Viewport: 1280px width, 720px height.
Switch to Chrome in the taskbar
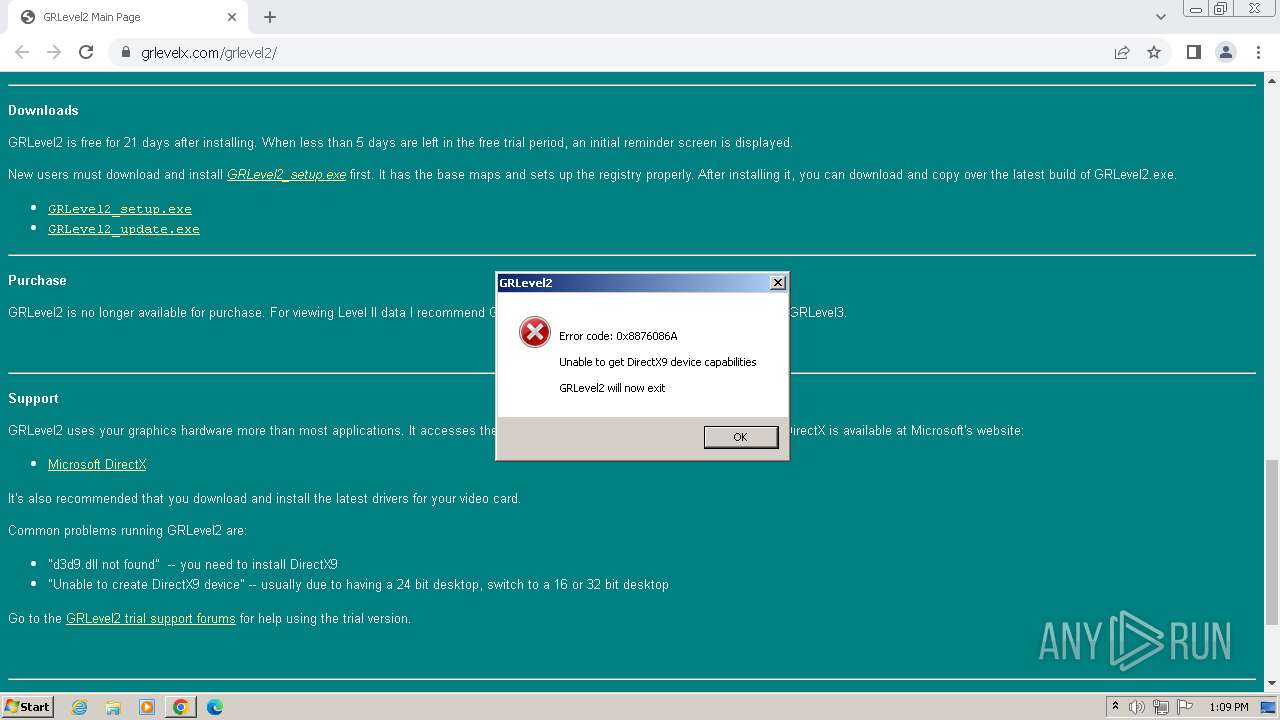[x=181, y=707]
